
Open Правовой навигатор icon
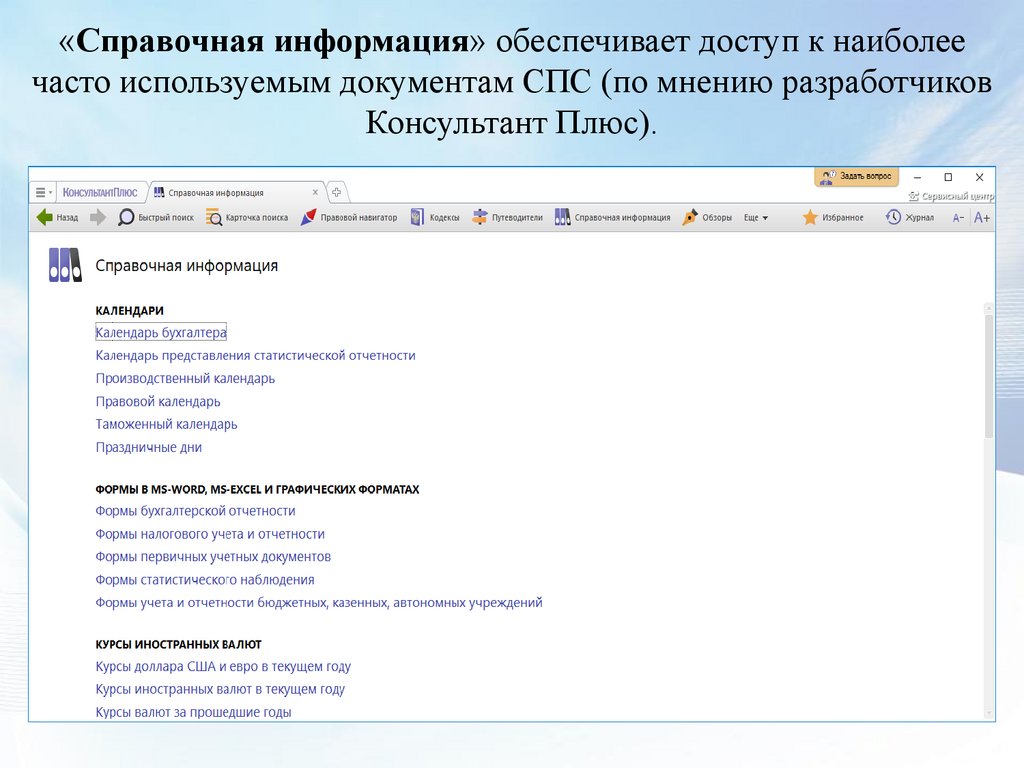tap(308, 217)
